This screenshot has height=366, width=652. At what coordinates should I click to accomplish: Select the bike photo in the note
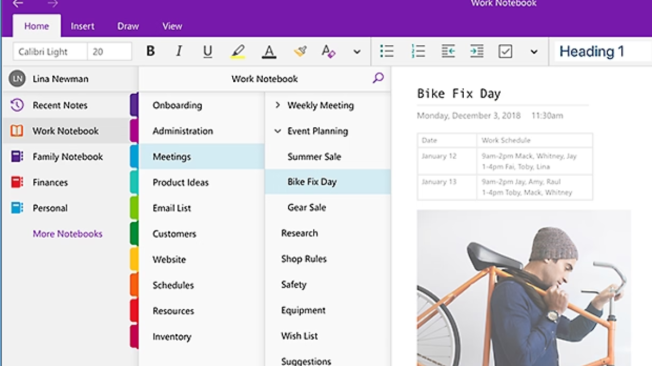click(524, 288)
